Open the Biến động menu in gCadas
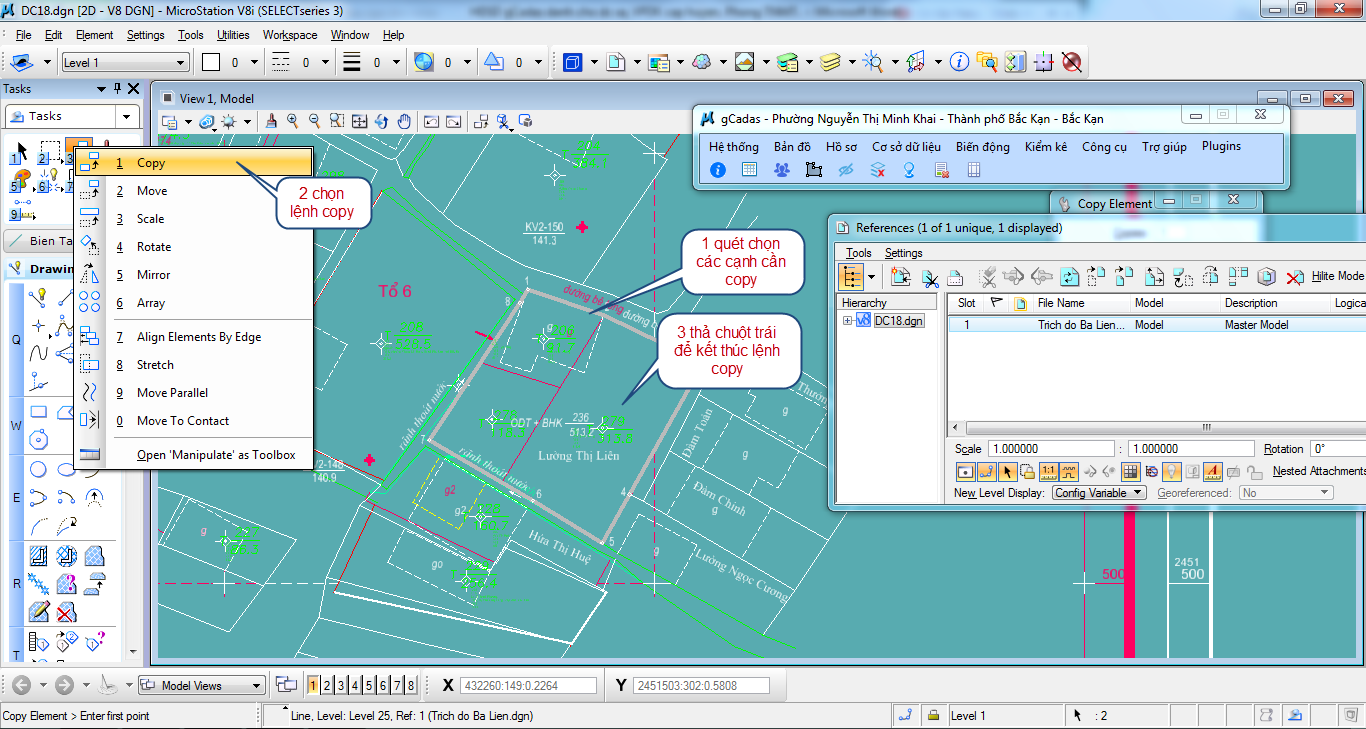The image size is (1366, 729). tap(982, 147)
